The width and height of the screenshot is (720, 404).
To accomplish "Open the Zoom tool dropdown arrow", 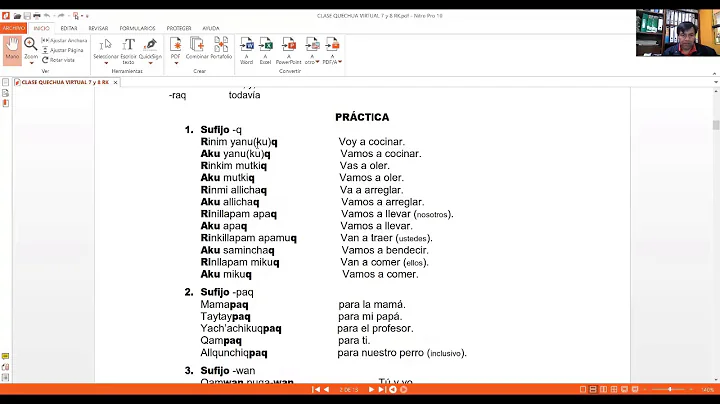I will (x=31, y=63).
